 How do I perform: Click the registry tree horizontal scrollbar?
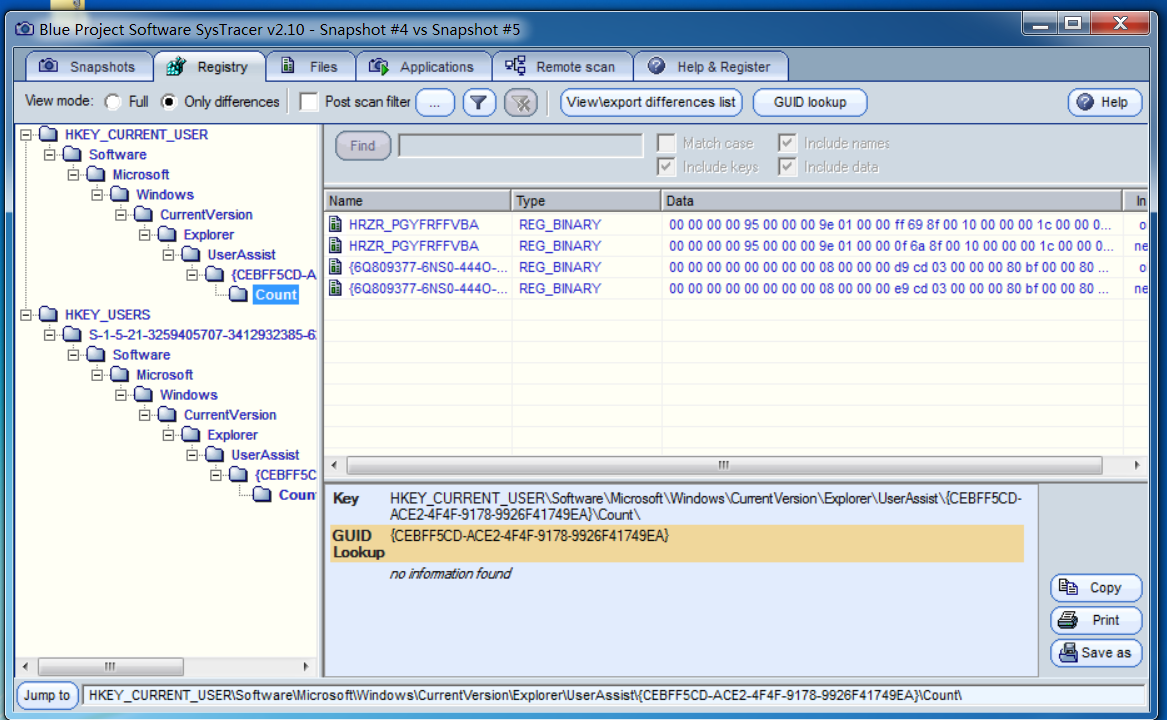110,666
